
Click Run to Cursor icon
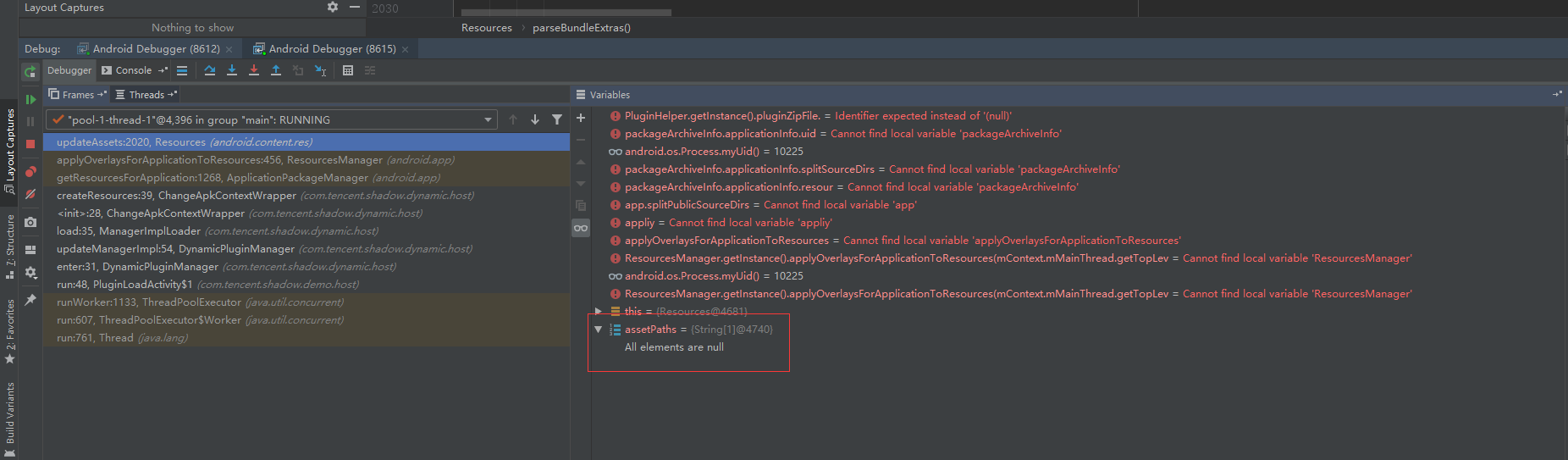click(320, 70)
